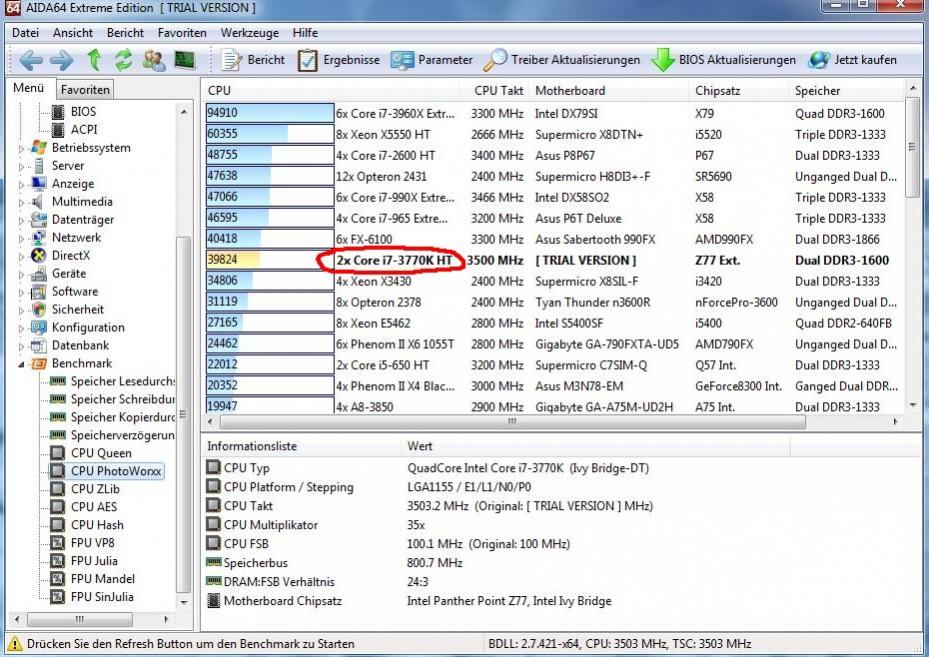Click the back navigation arrow icon
Viewport: 929px width, 657px height.
[31, 60]
